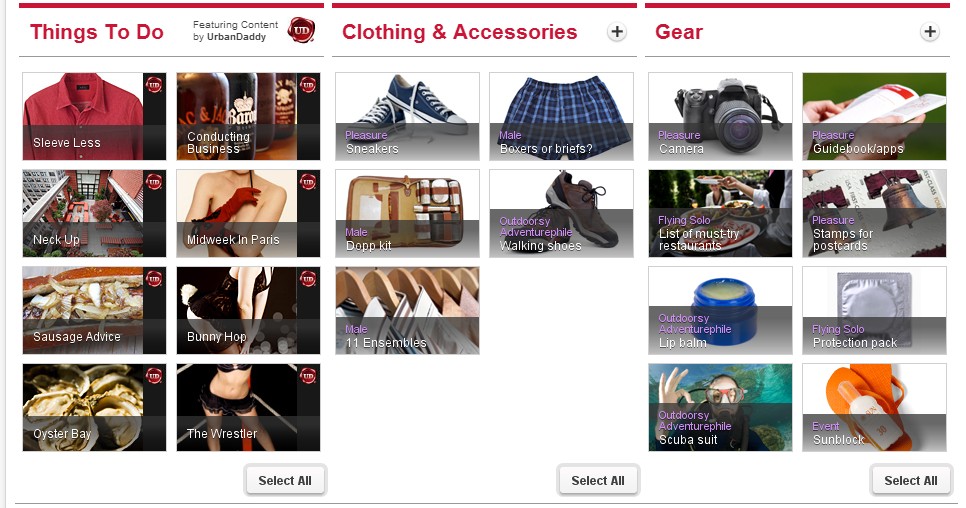The width and height of the screenshot is (966, 508).
Task: Click UD badge on Midweek In Paris tile
Action: click(308, 182)
